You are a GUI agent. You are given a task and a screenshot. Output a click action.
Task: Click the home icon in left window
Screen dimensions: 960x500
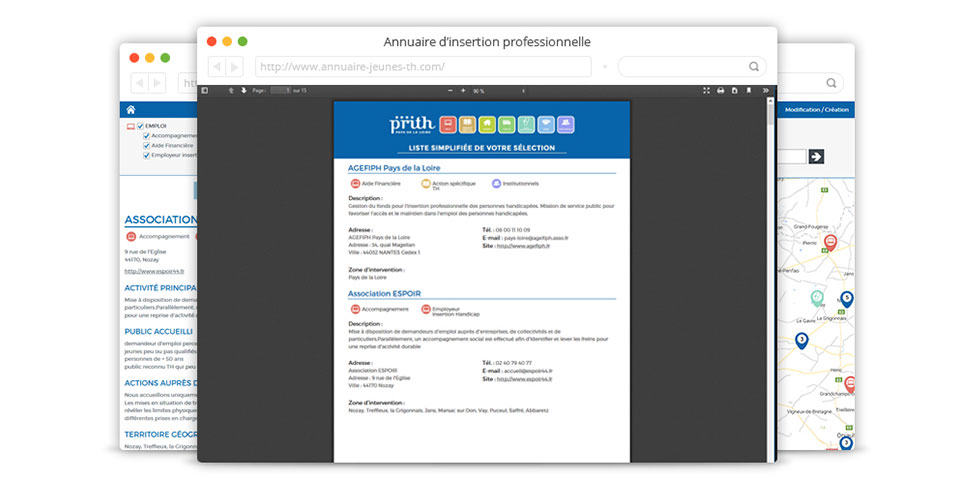[x=130, y=110]
